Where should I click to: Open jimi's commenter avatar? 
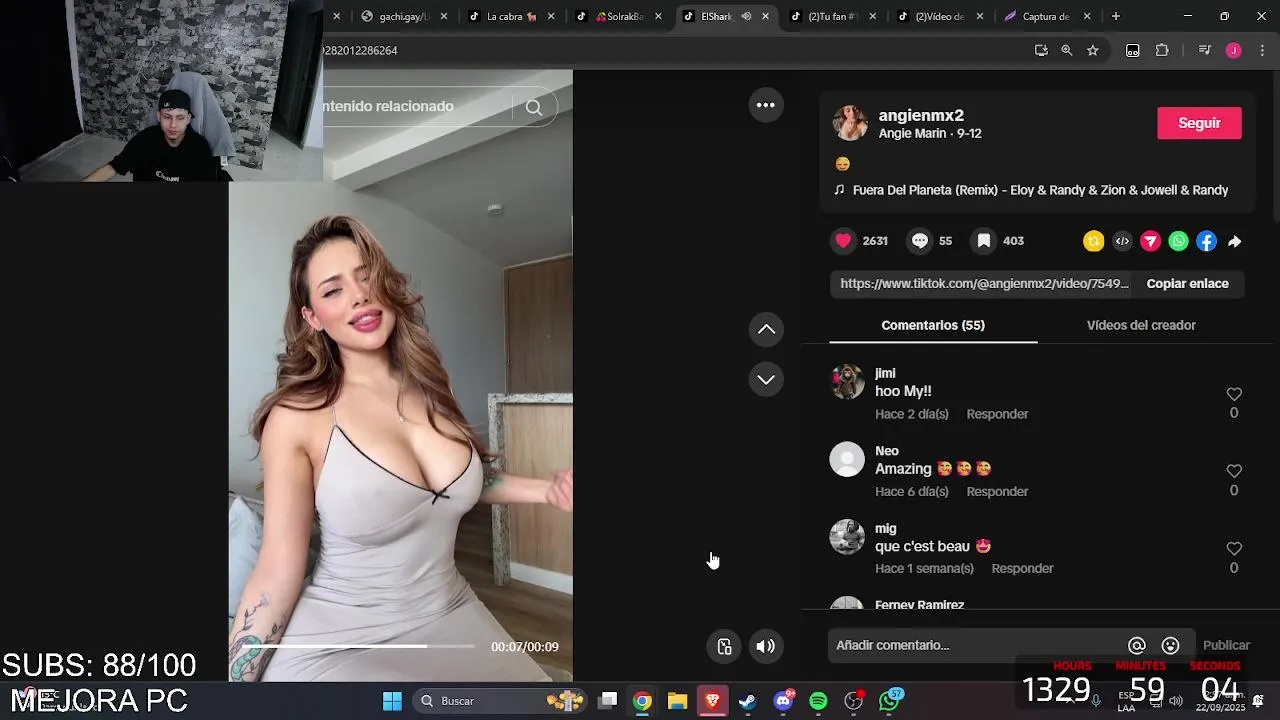847,382
